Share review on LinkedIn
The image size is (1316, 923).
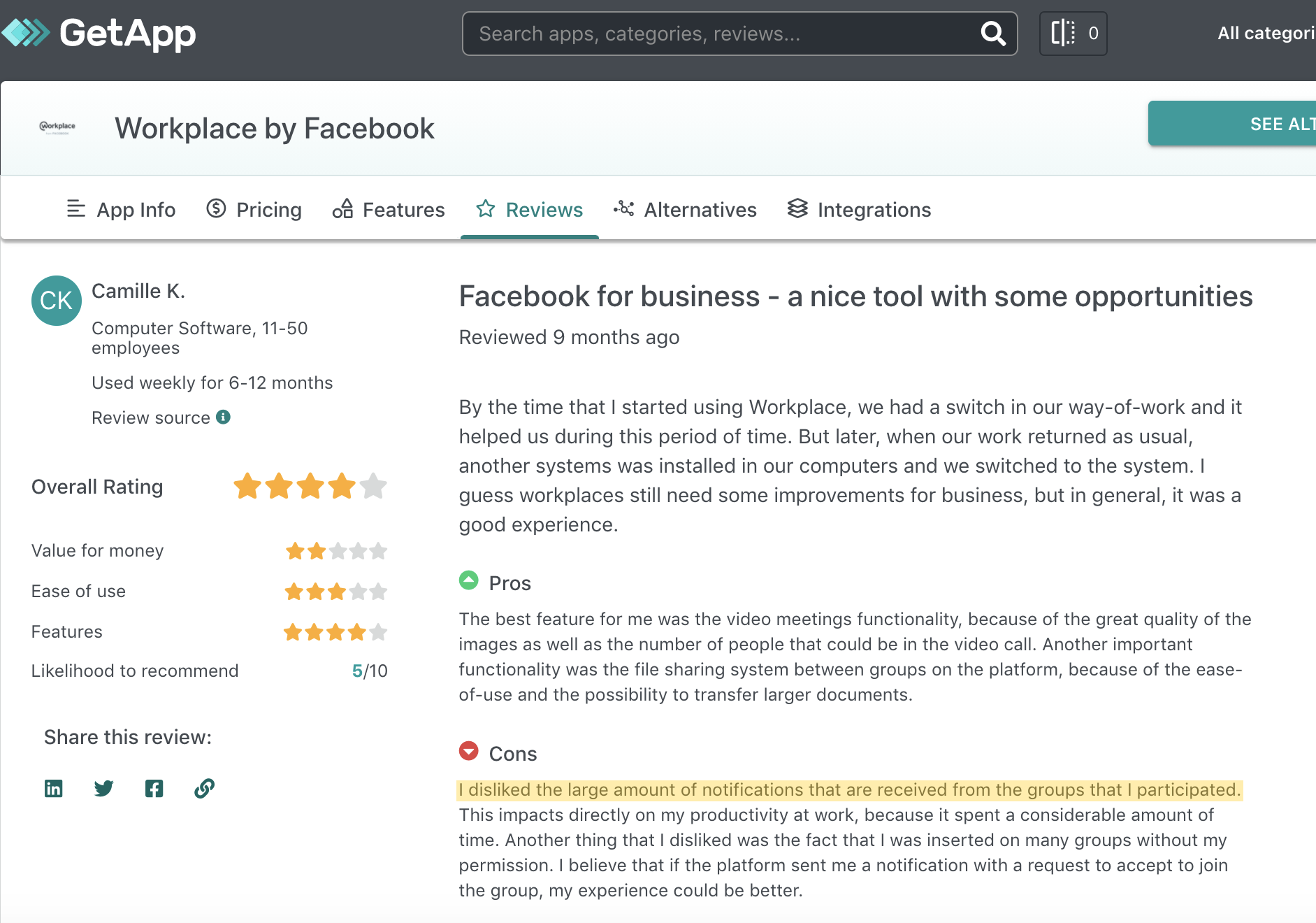click(x=54, y=789)
